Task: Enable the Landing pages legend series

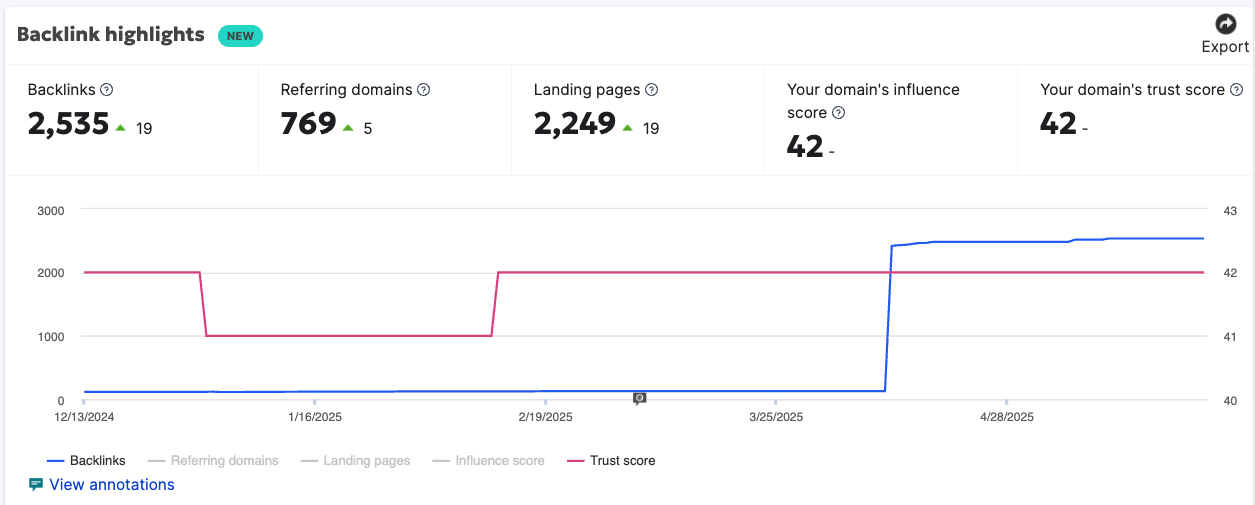Action: 355,461
